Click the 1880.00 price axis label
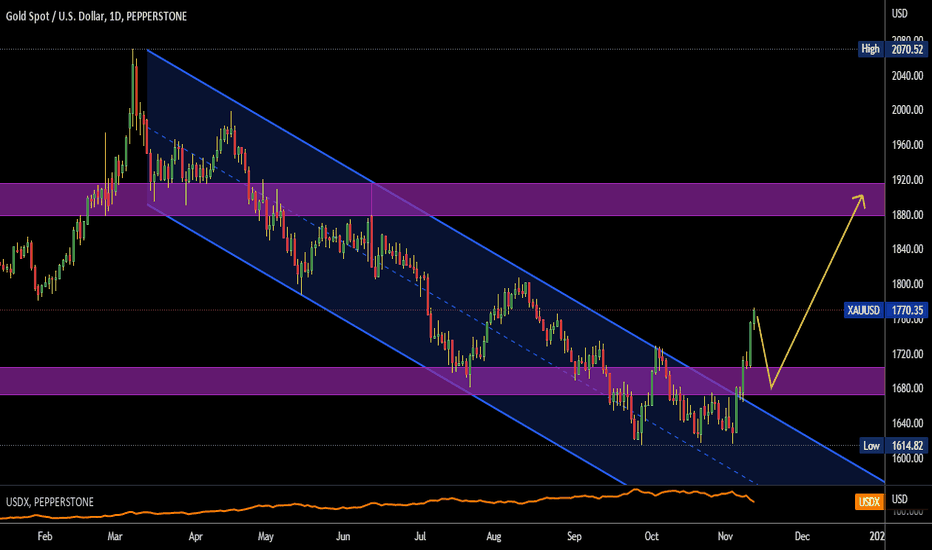Screen dimensions: 932x550 coord(908,215)
